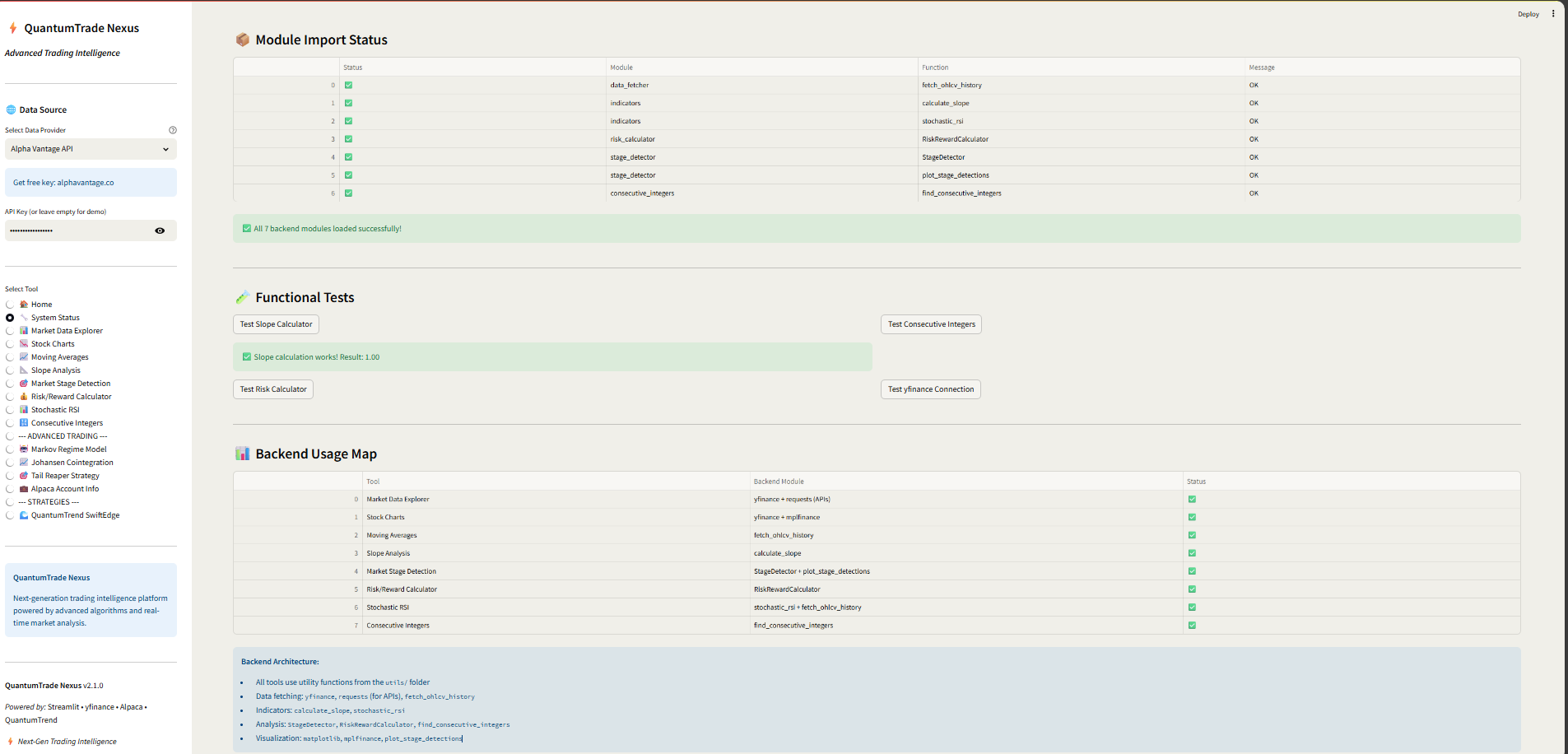The width and height of the screenshot is (1568, 754).
Task: Click the lightning bolt QuantumTrade Nexus logo
Action: click(13, 28)
